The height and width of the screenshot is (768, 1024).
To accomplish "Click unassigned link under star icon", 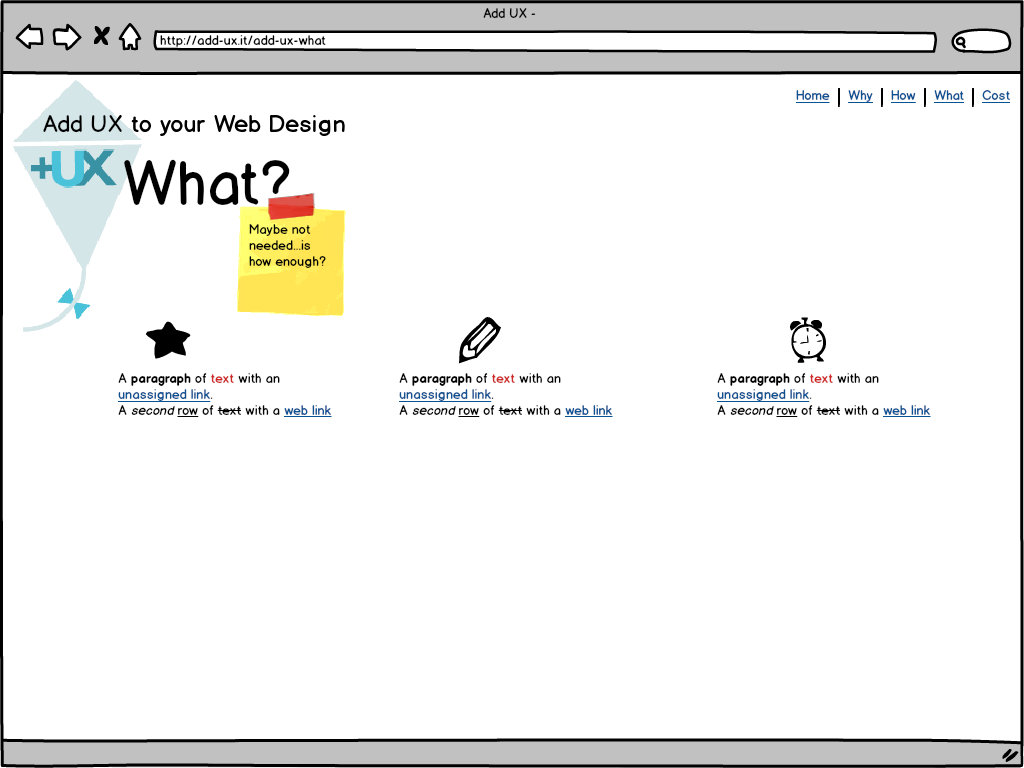I will 164,394.
